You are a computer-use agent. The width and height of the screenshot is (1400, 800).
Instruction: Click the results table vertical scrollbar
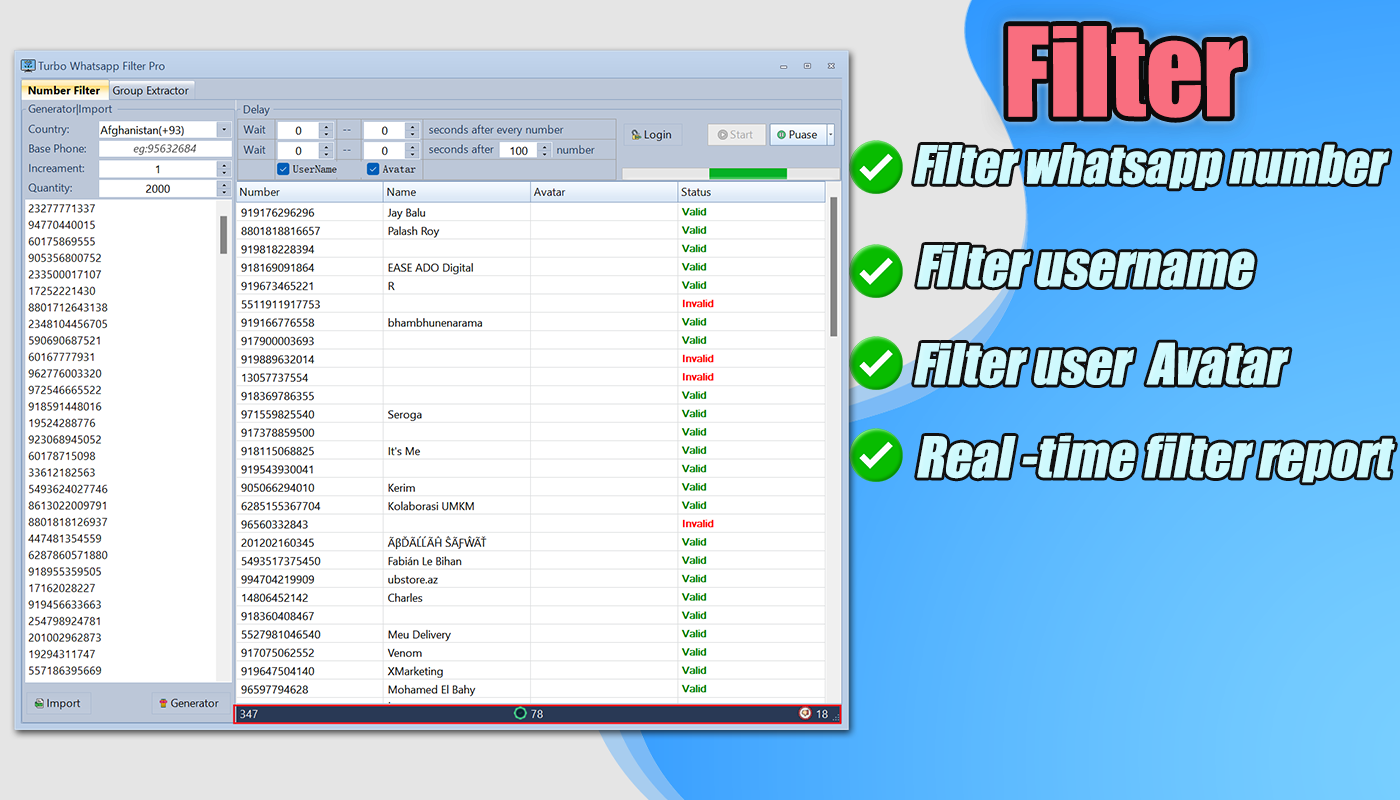tap(833, 266)
